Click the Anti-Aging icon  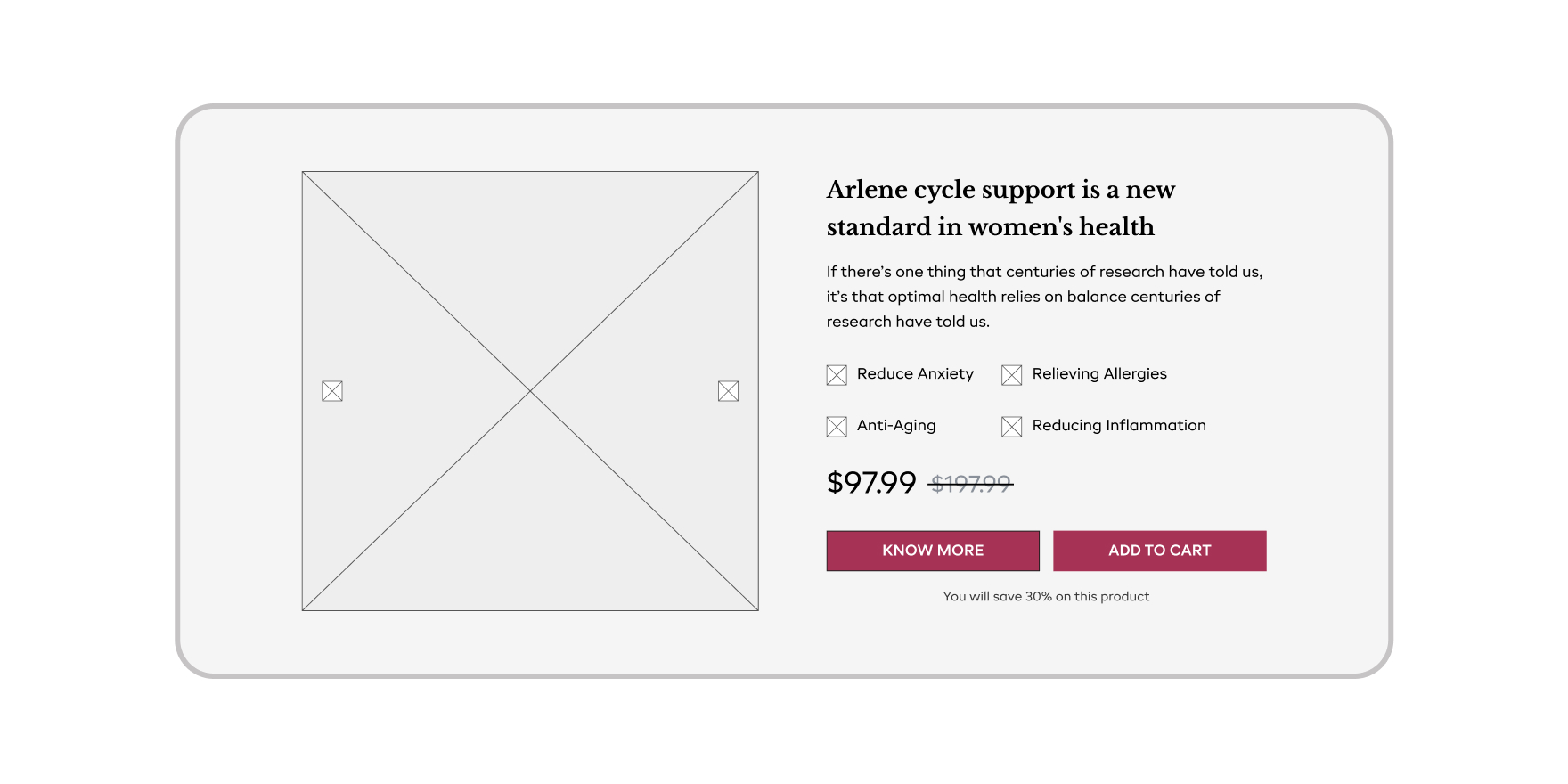pyautogui.click(x=837, y=427)
